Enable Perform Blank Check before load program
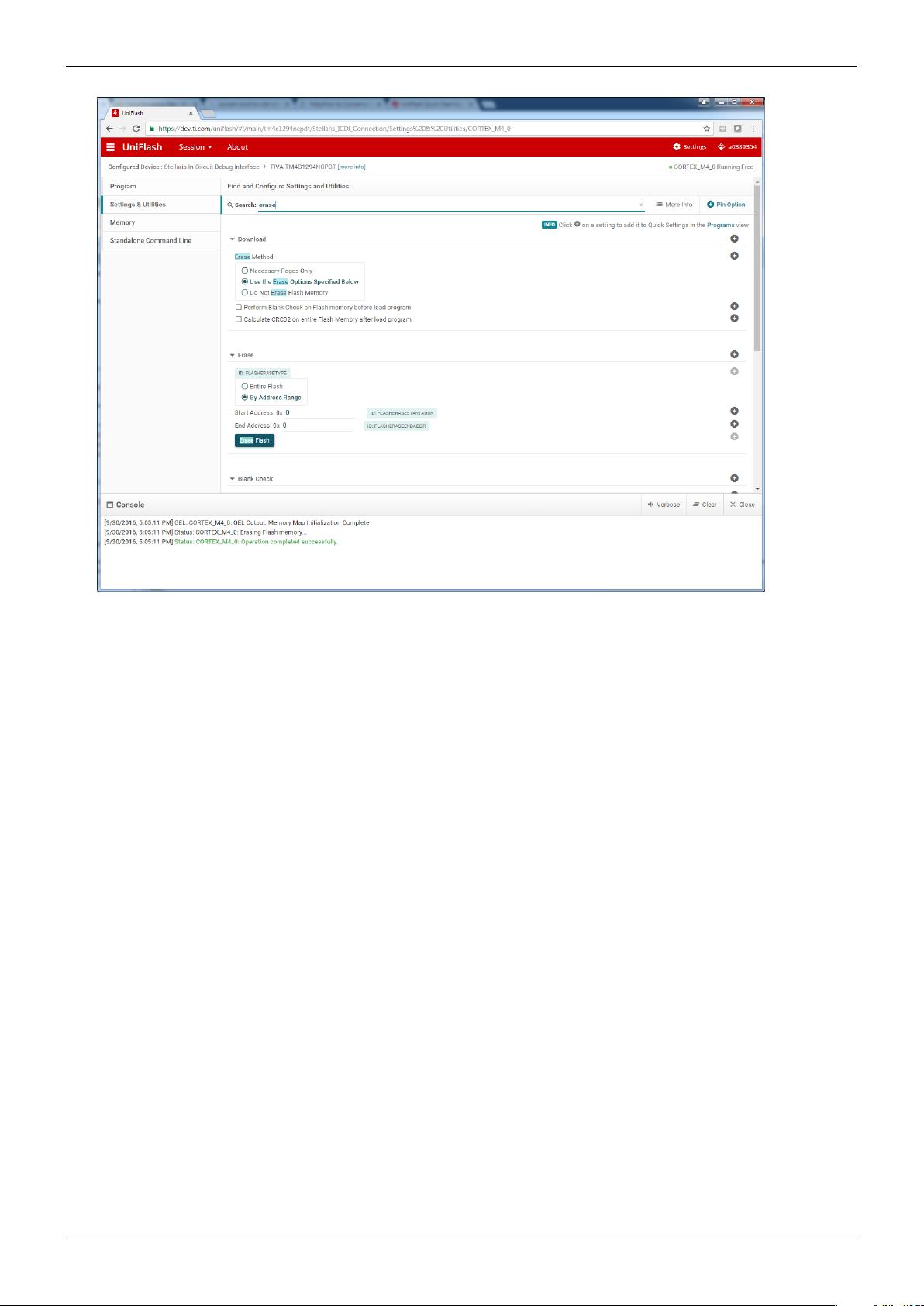Screen dimensions: 924x1306 click(238, 308)
